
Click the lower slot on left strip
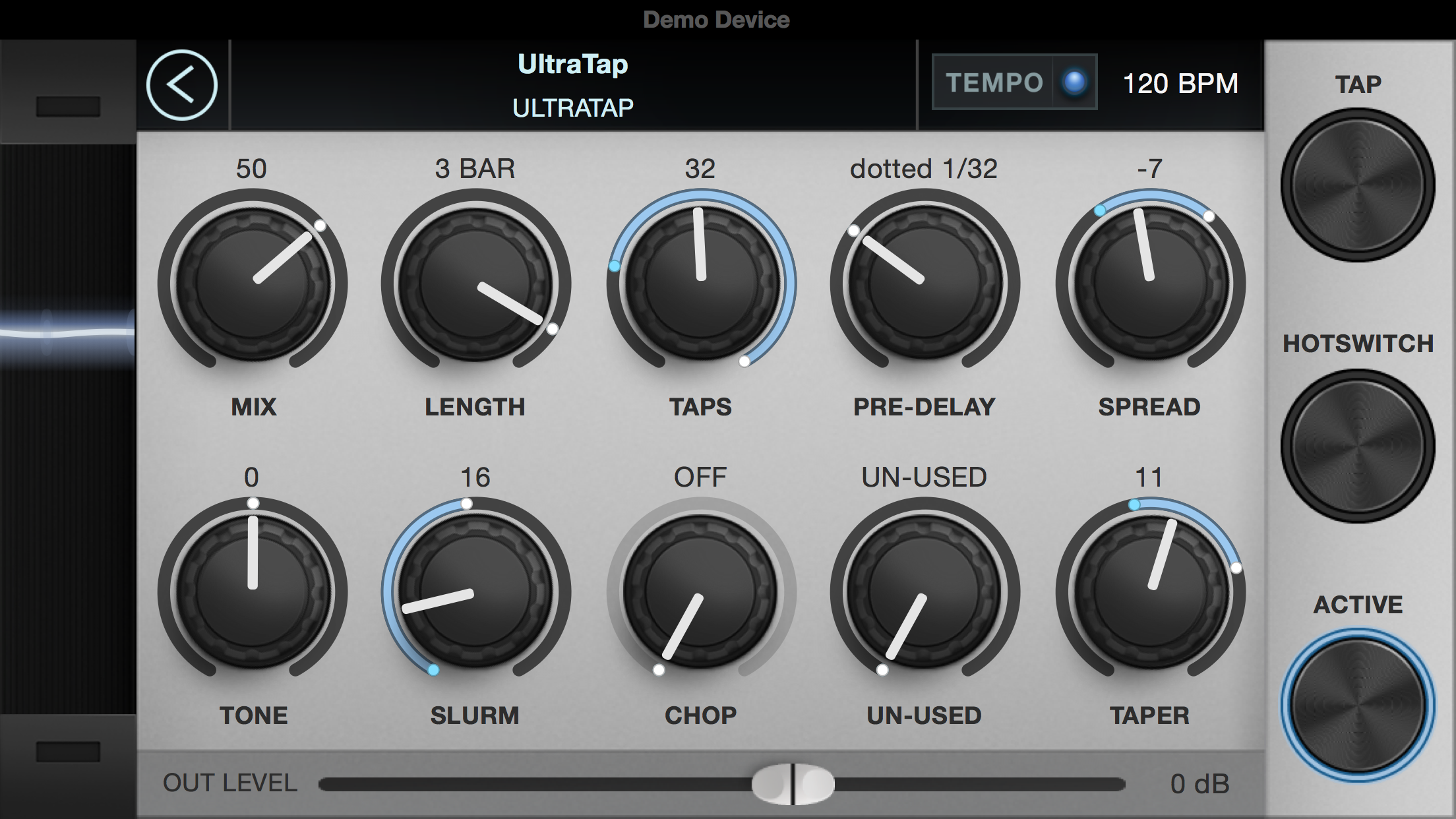(68, 751)
